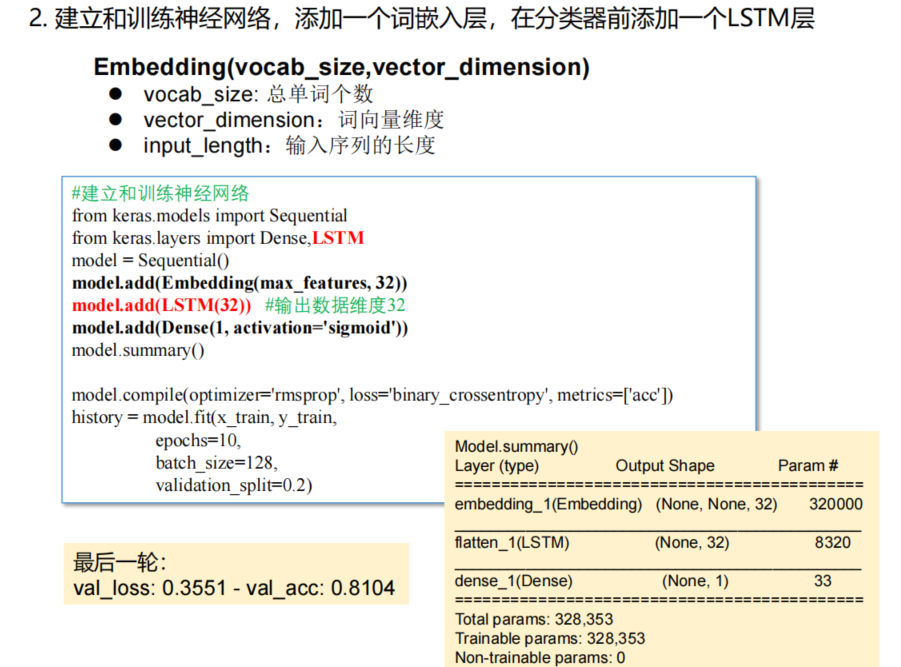Click the Param # column header
Viewport: 901px width, 667px height.
tap(808, 465)
